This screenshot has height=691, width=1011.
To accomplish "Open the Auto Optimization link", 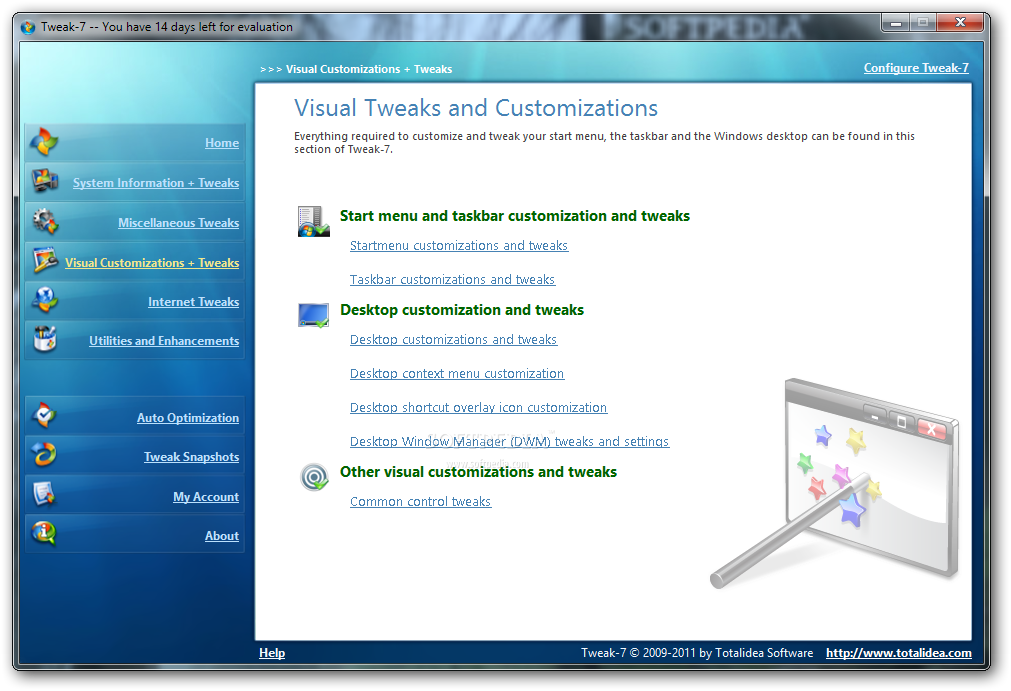I will click(x=188, y=418).
